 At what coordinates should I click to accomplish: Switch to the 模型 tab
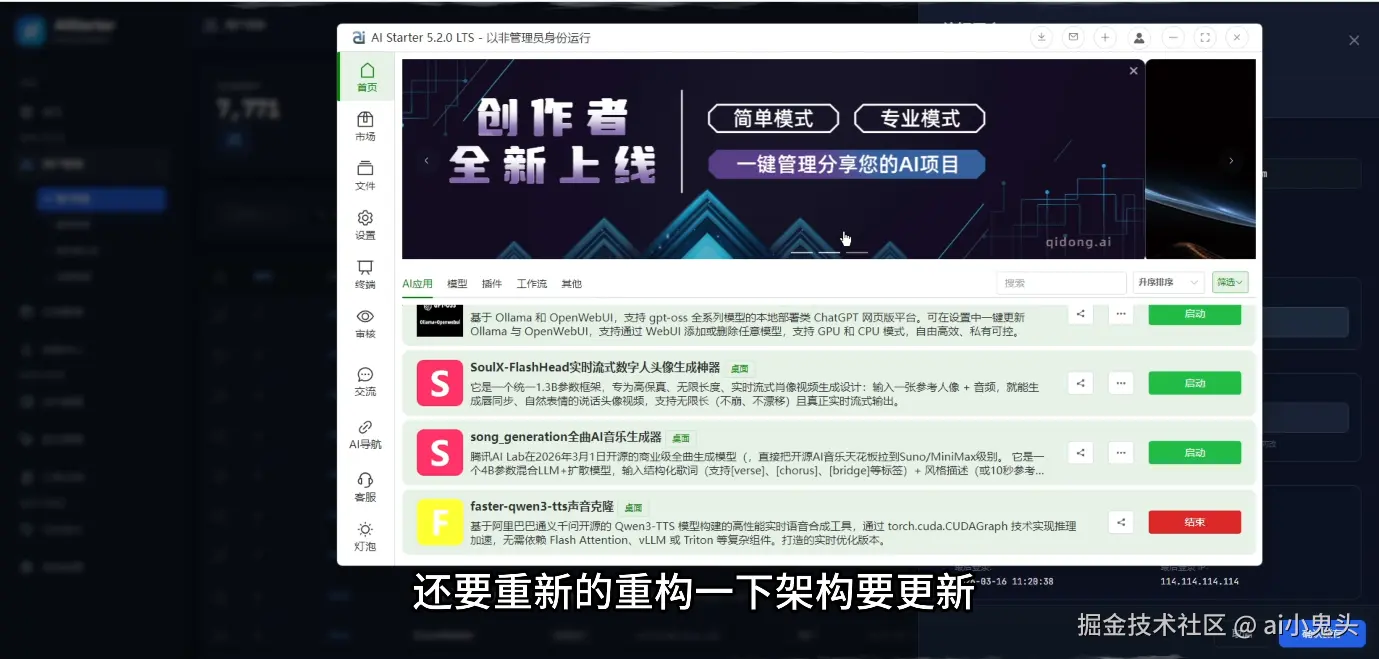click(457, 284)
